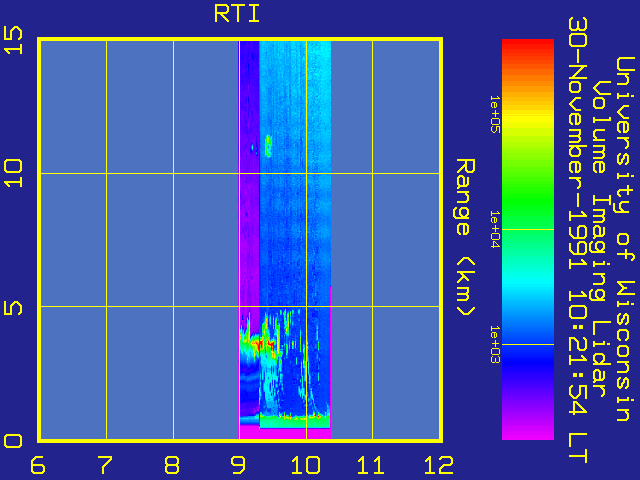Click the time axis label 12

[439, 465]
